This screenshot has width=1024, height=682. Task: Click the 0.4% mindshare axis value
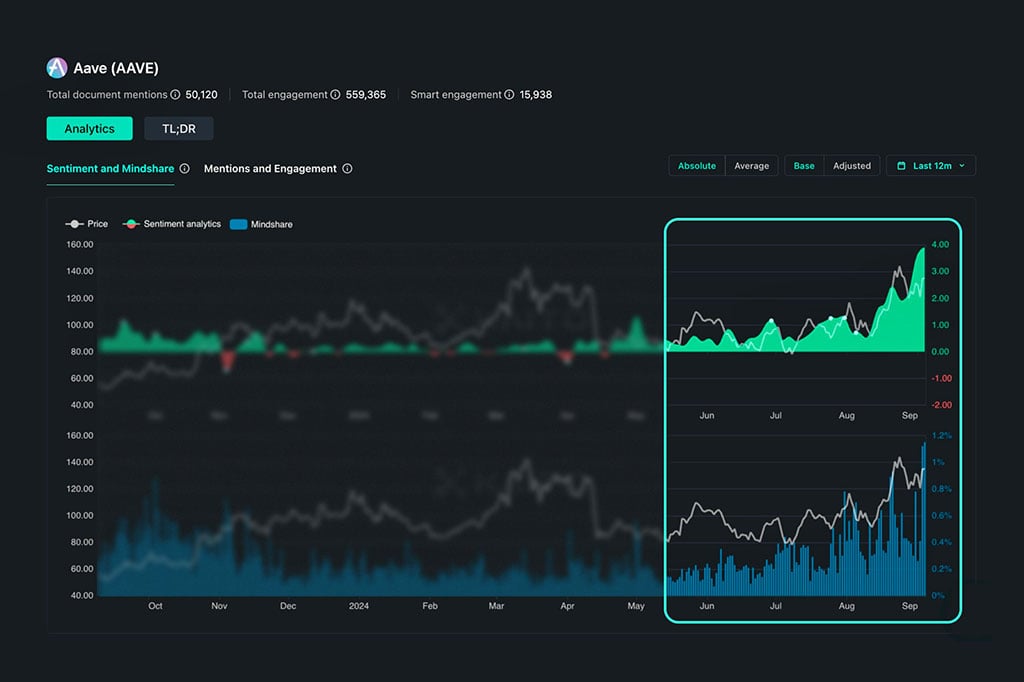[942, 542]
